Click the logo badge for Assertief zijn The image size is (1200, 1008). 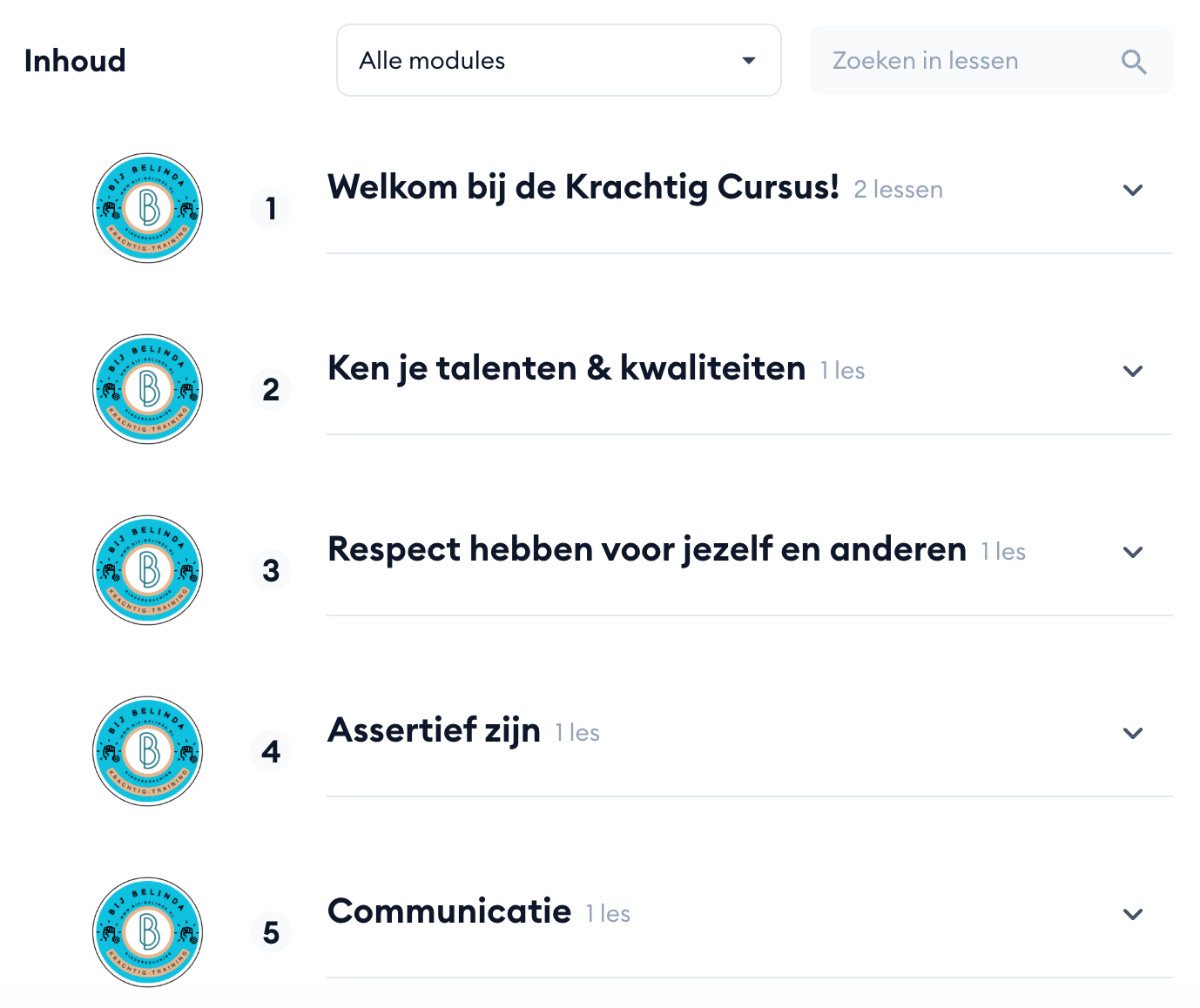(x=148, y=751)
